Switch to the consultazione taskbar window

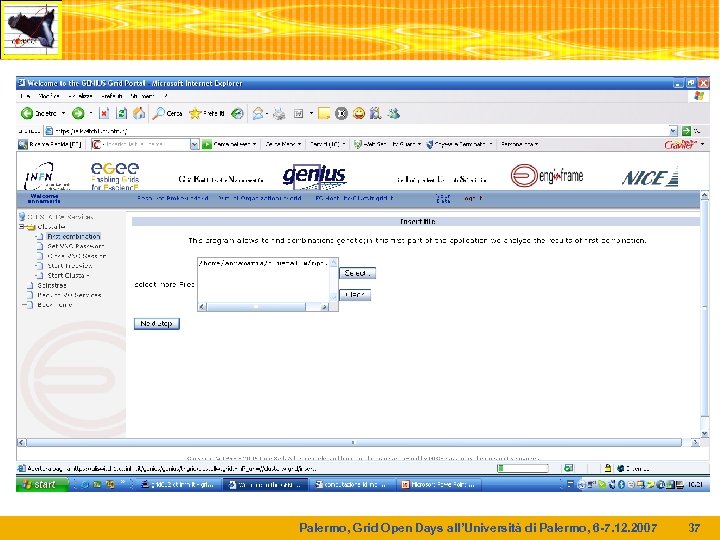tap(352, 484)
